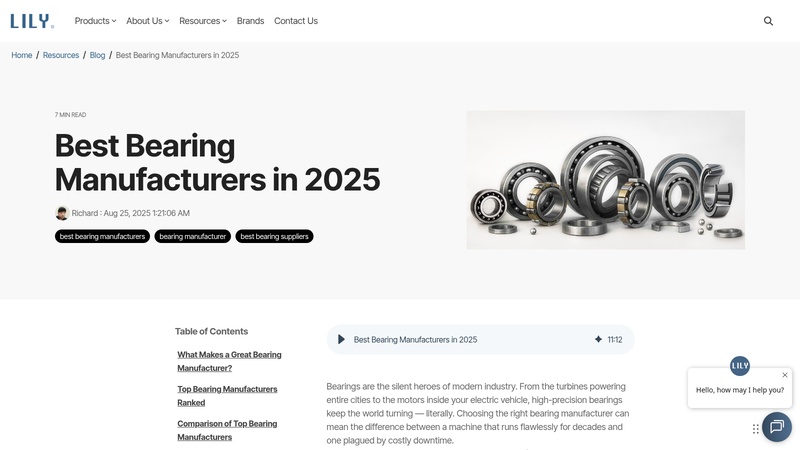Expand the Products menu
Viewport: 800px width, 450px height.
[95, 21]
